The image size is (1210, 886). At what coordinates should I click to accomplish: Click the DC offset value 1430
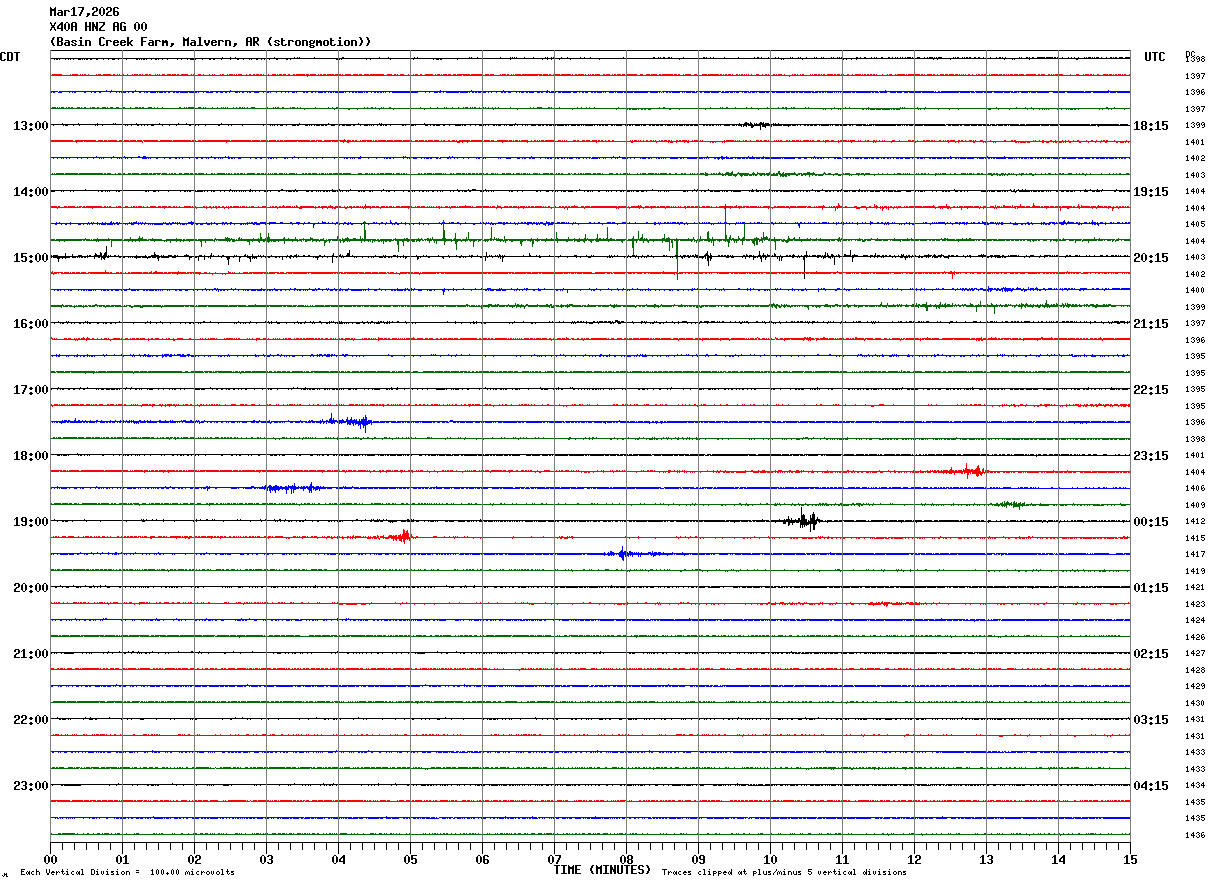coord(1194,703)
